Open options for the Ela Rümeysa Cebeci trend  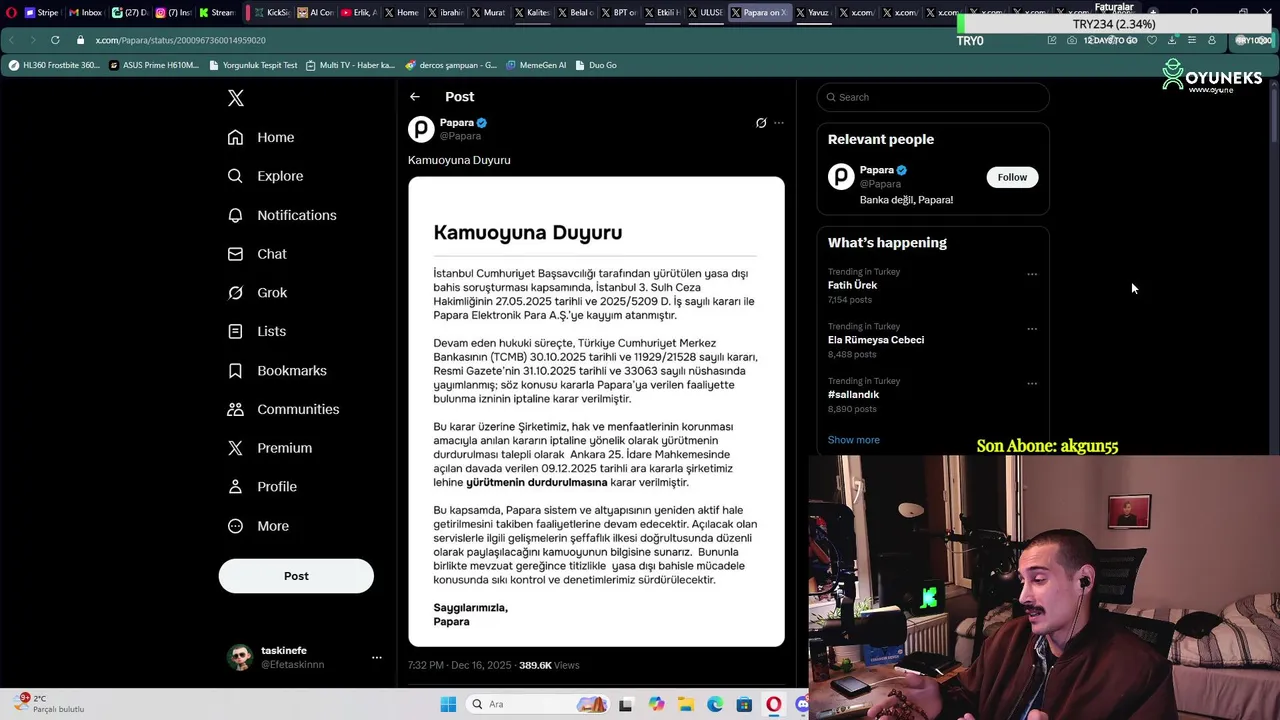[1032, 329]
